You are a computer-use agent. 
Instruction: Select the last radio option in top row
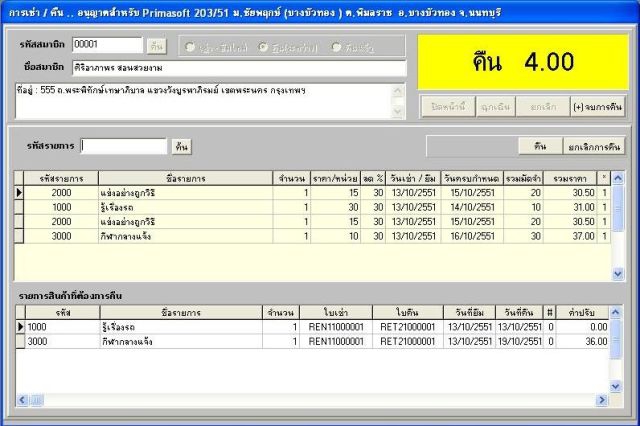click(x=337, y=46)
